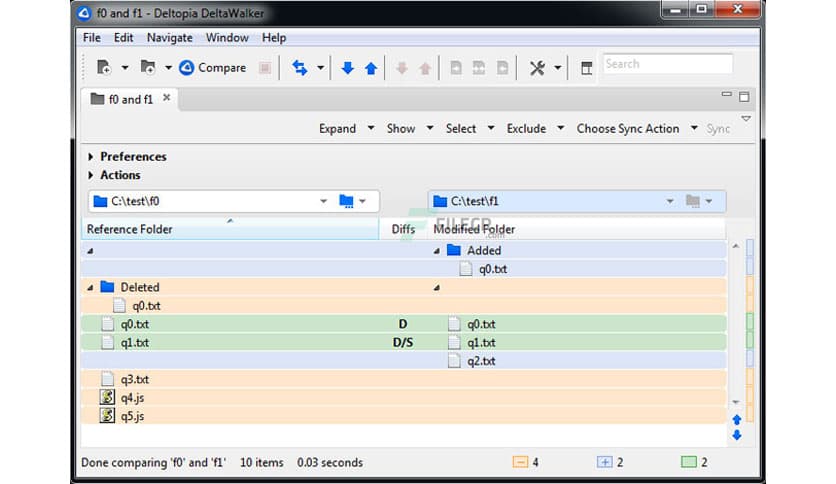Select the Deleted folder row
Viewport: 836px width, 484px height.
(404, 287)
